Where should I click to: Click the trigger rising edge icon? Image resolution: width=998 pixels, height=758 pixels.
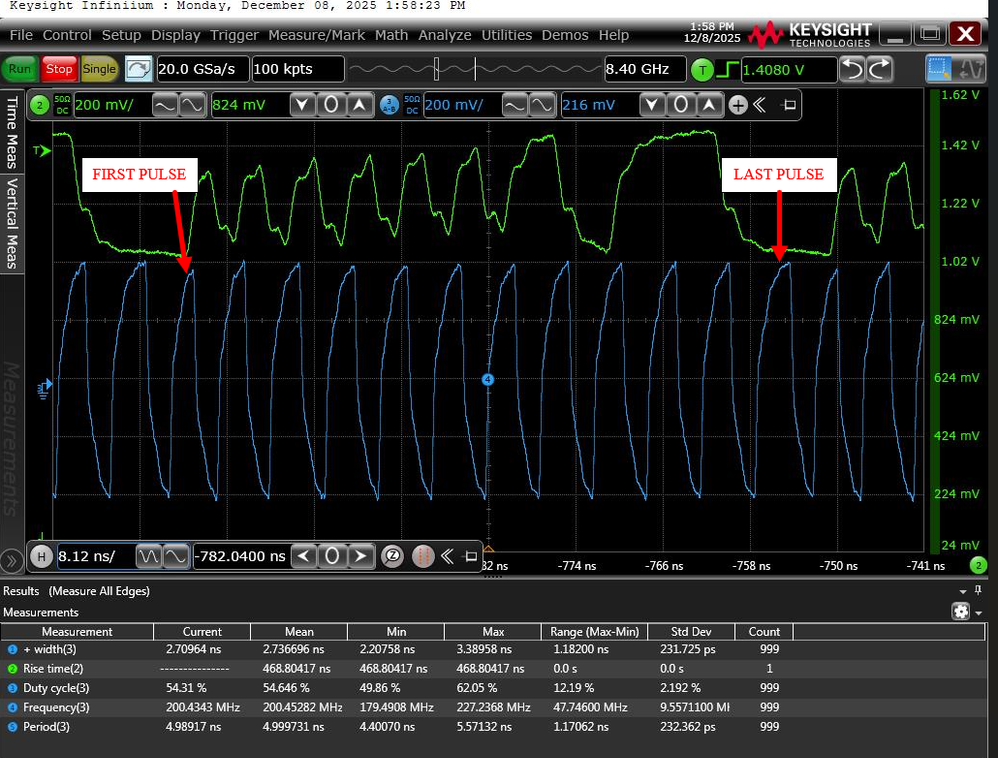727,69
